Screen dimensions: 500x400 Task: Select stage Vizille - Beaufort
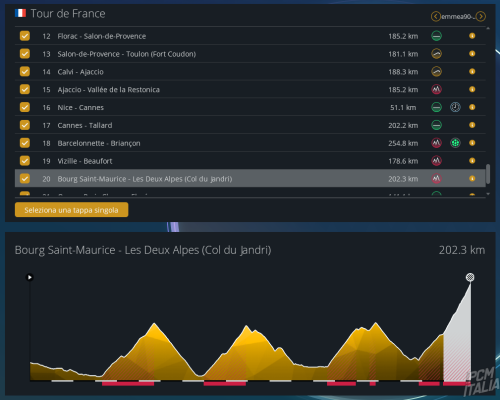click(x=250, y=161)
